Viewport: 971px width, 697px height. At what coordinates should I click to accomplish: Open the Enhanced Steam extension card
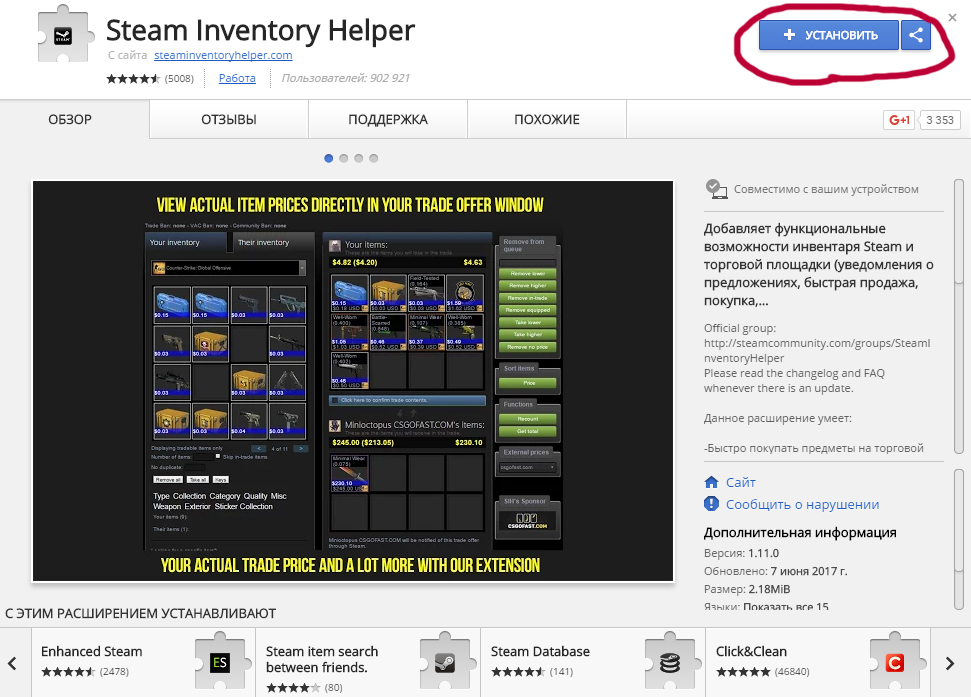coord(143,662)
